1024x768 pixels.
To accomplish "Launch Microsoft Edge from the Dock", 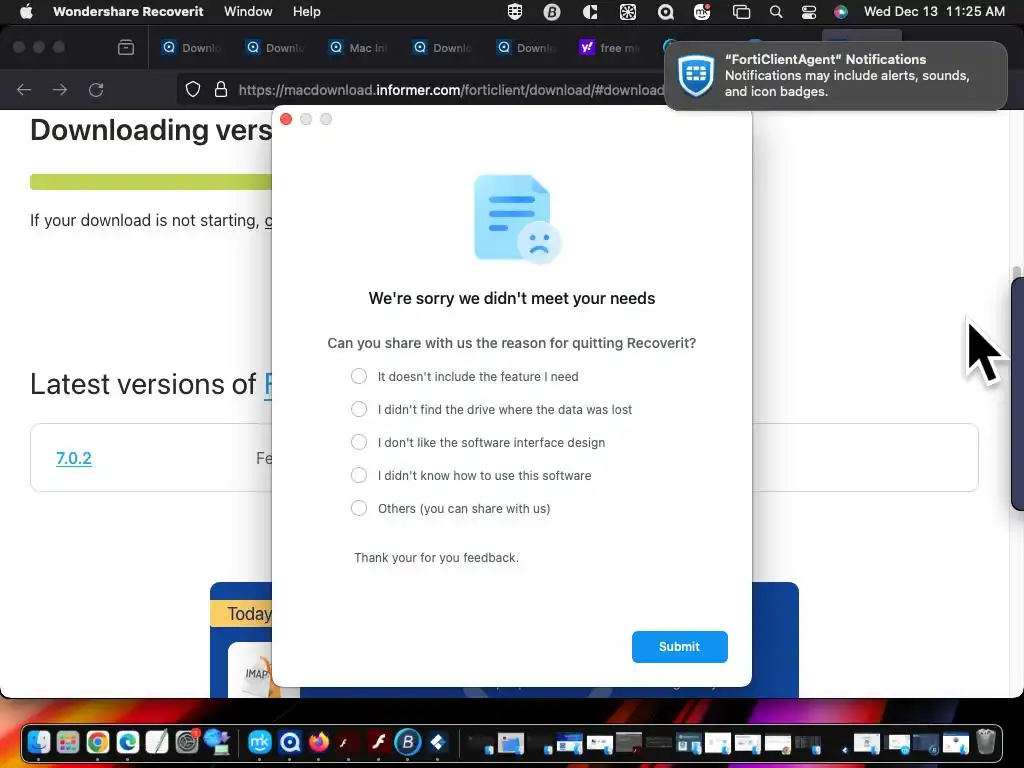I will 128,743.
